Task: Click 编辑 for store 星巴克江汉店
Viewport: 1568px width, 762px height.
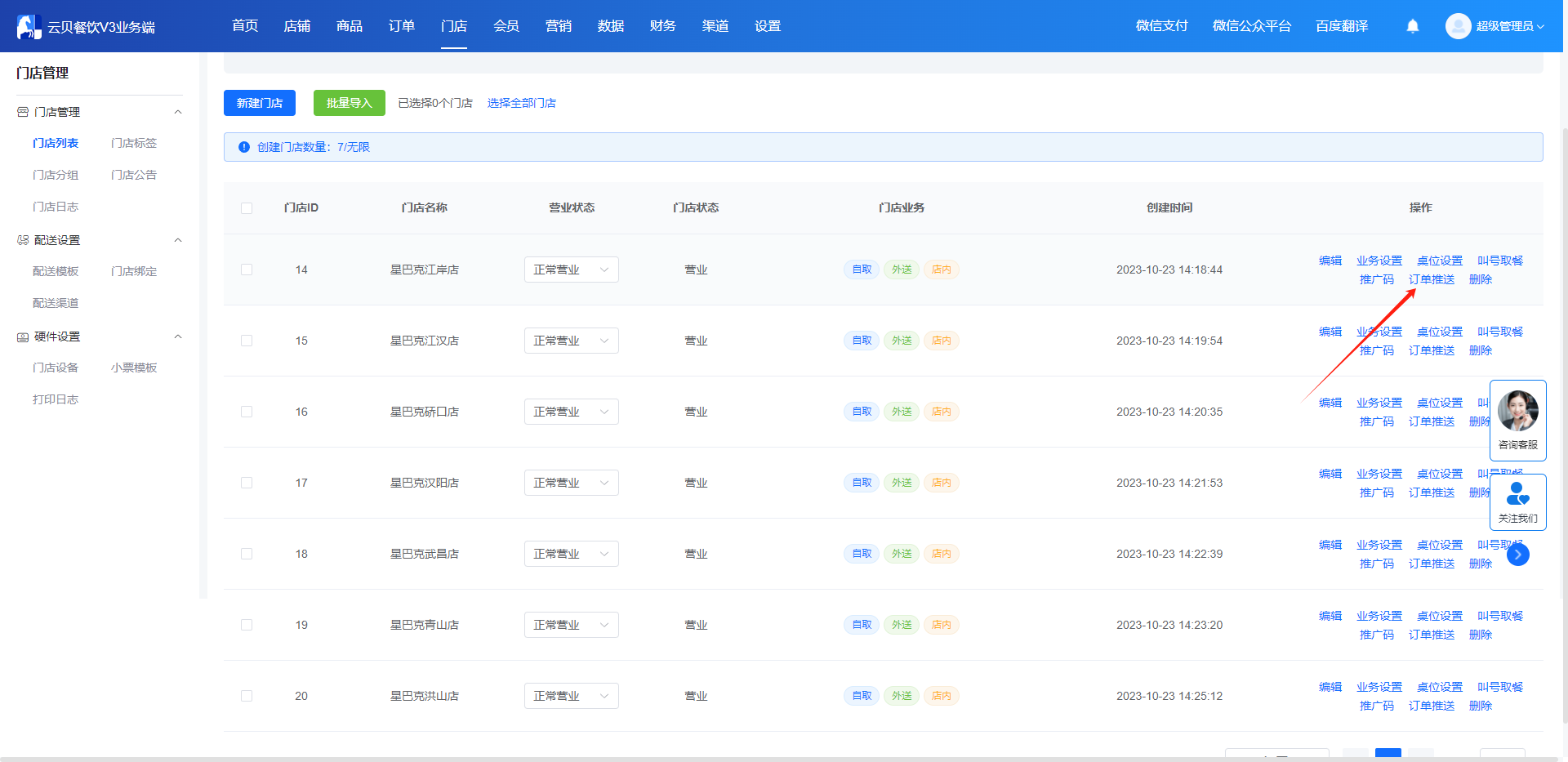Action: 1330,332
